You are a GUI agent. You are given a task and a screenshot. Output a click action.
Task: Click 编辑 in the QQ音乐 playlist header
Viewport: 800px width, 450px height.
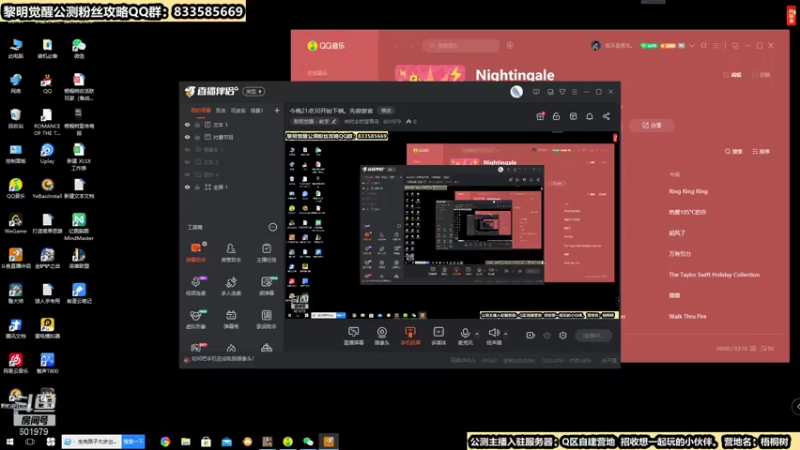733,74
